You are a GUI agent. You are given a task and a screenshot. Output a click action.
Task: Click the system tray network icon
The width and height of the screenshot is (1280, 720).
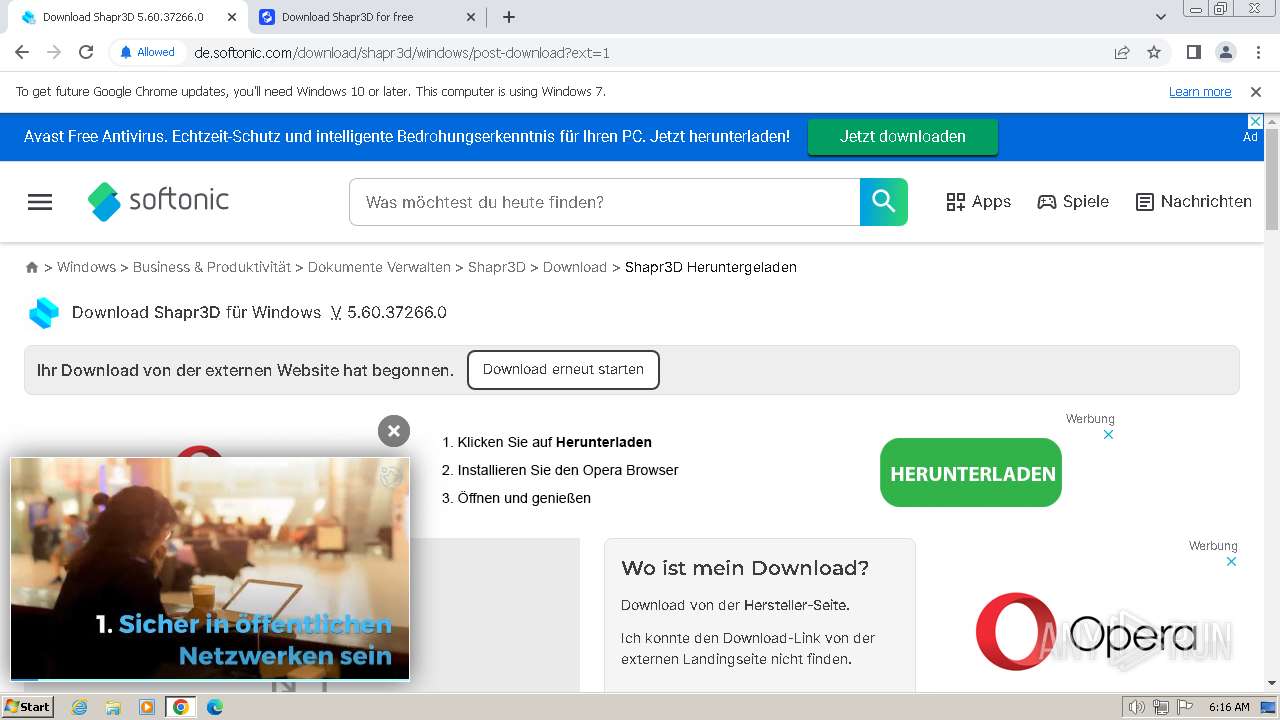pos(1161,707)
